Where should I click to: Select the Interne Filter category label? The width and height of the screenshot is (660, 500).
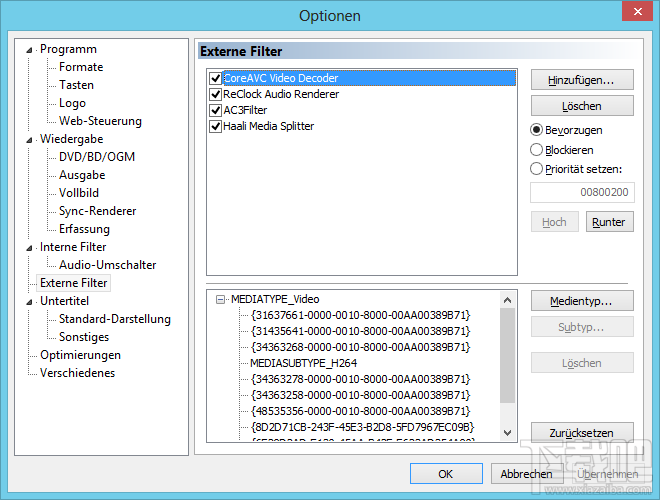(x=73, y=247)
